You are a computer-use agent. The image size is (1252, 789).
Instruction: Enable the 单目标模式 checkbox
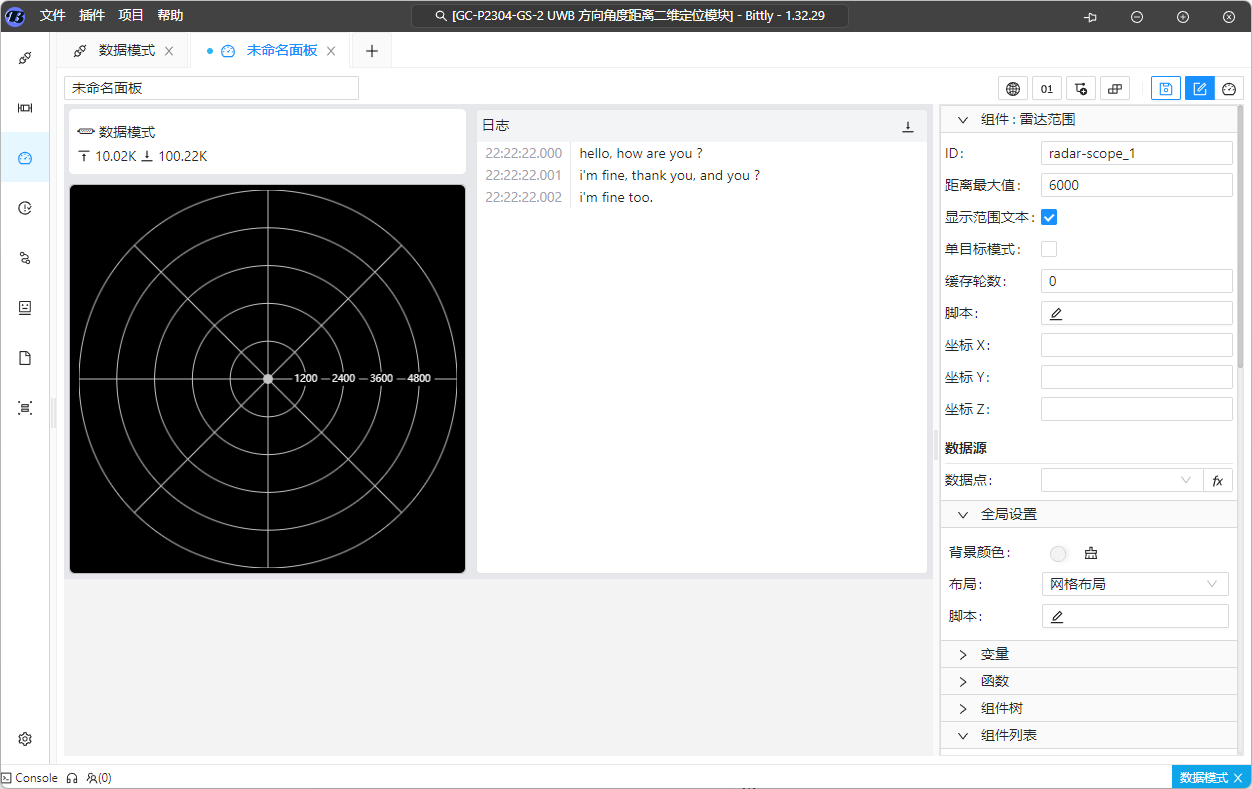pos(1049,249)
